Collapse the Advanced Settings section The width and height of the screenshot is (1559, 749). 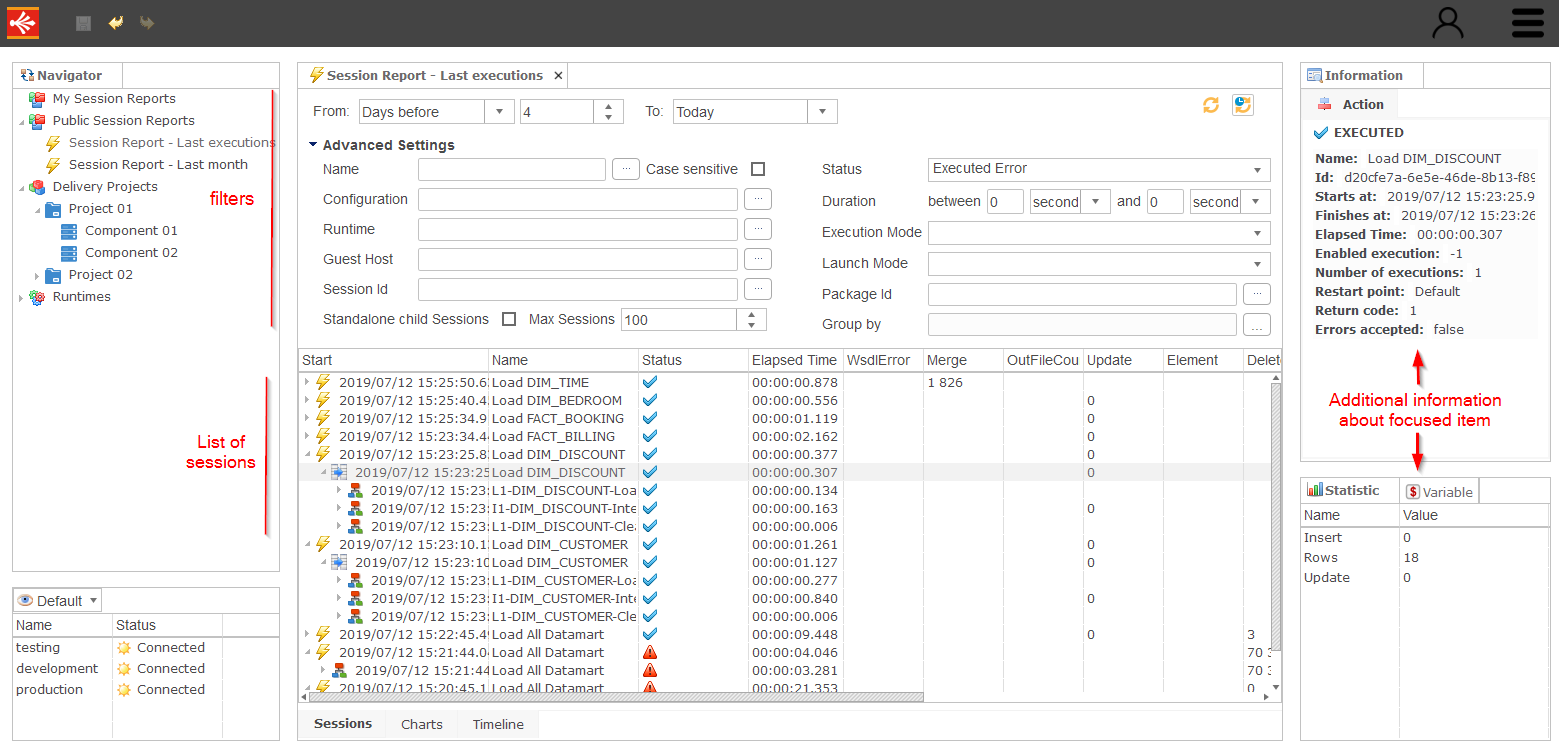click(x=314, y=145)
